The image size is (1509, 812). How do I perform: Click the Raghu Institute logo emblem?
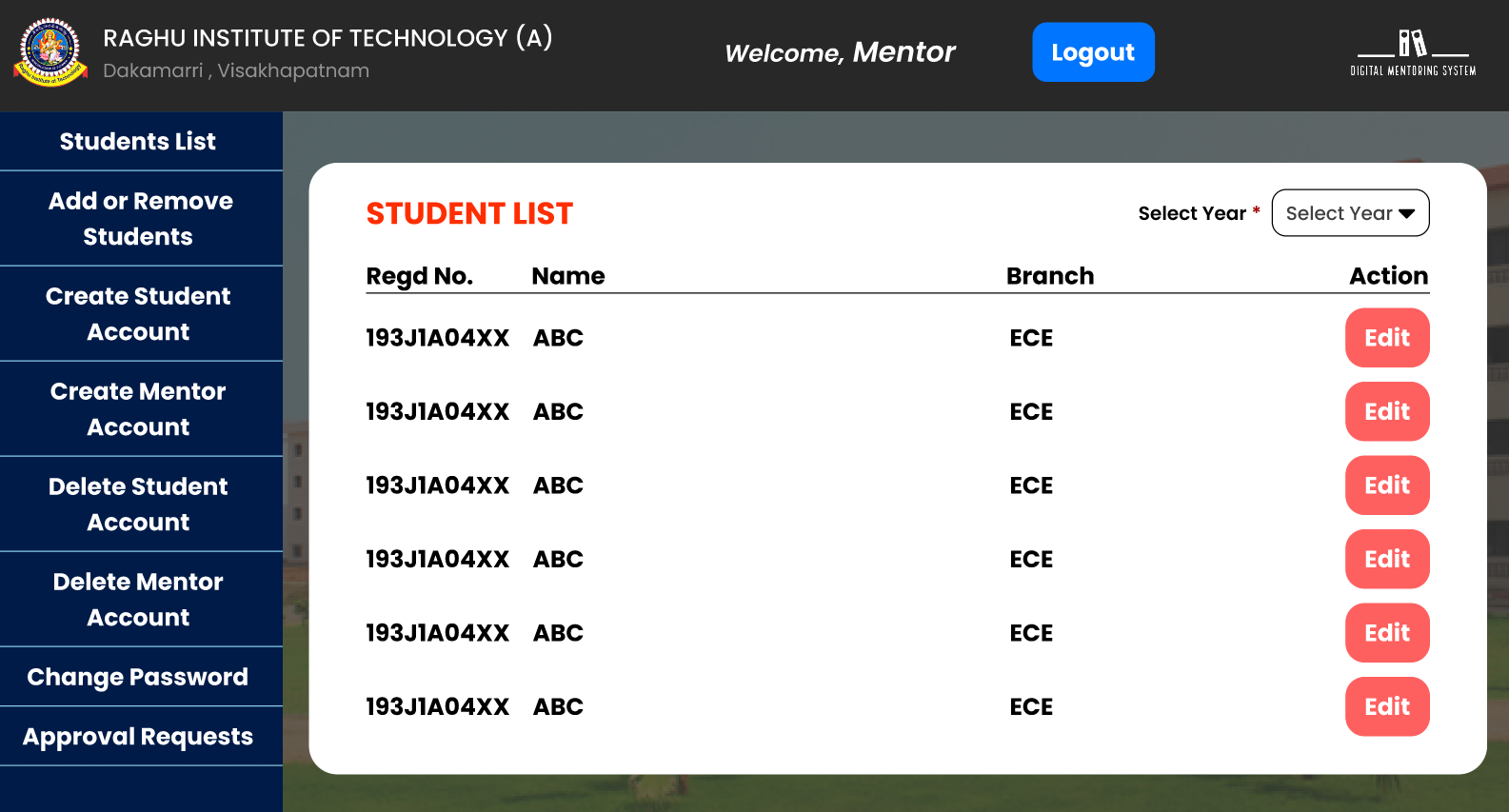click(x=50, y=52)
